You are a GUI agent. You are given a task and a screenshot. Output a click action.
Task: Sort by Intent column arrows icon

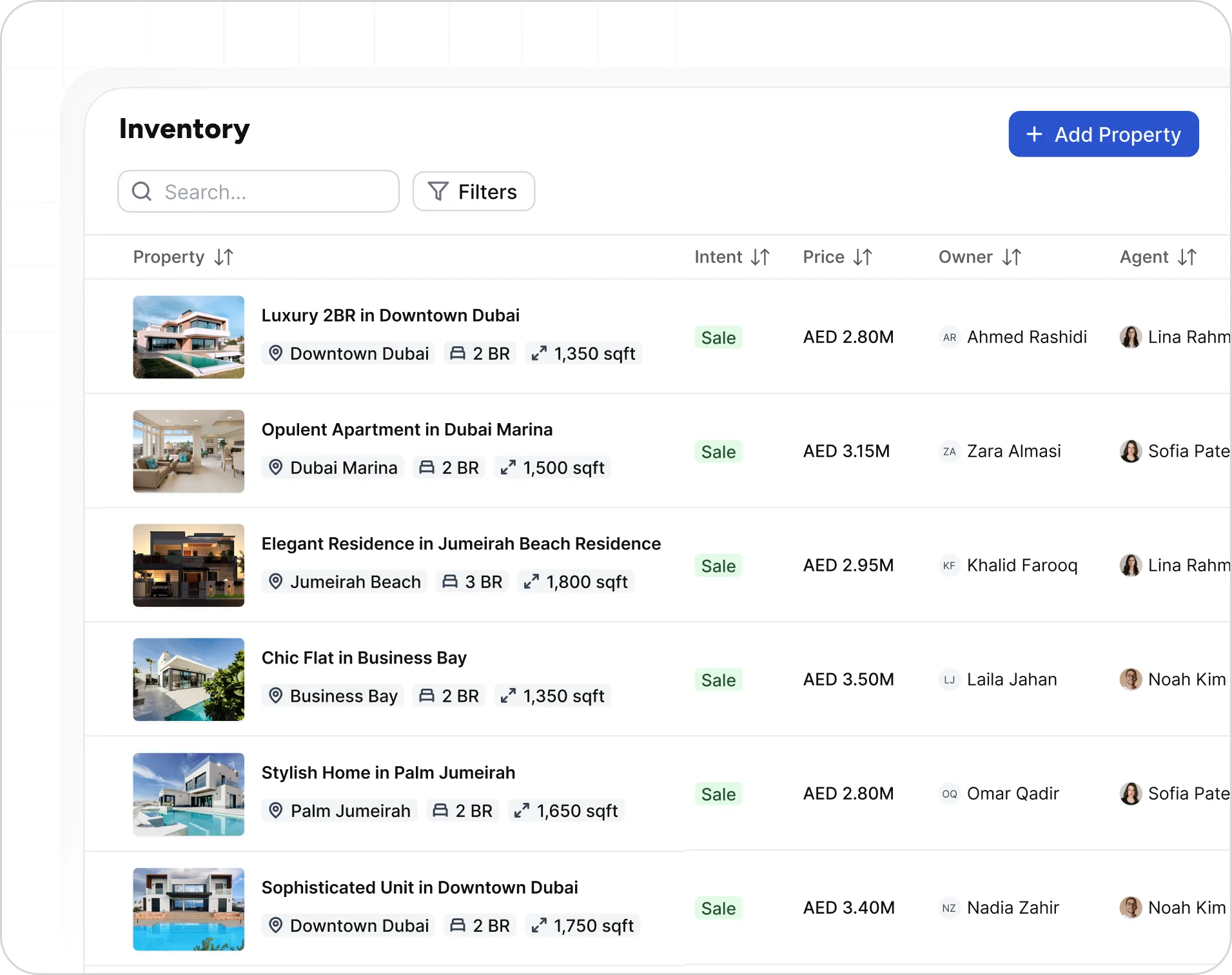pyautogui.click(x=760, y=257)
